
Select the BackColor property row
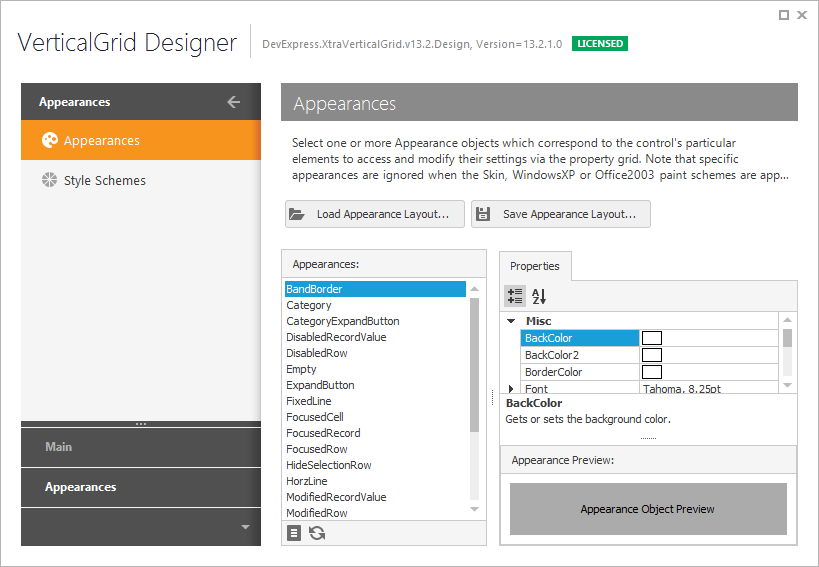pos(649,338)
